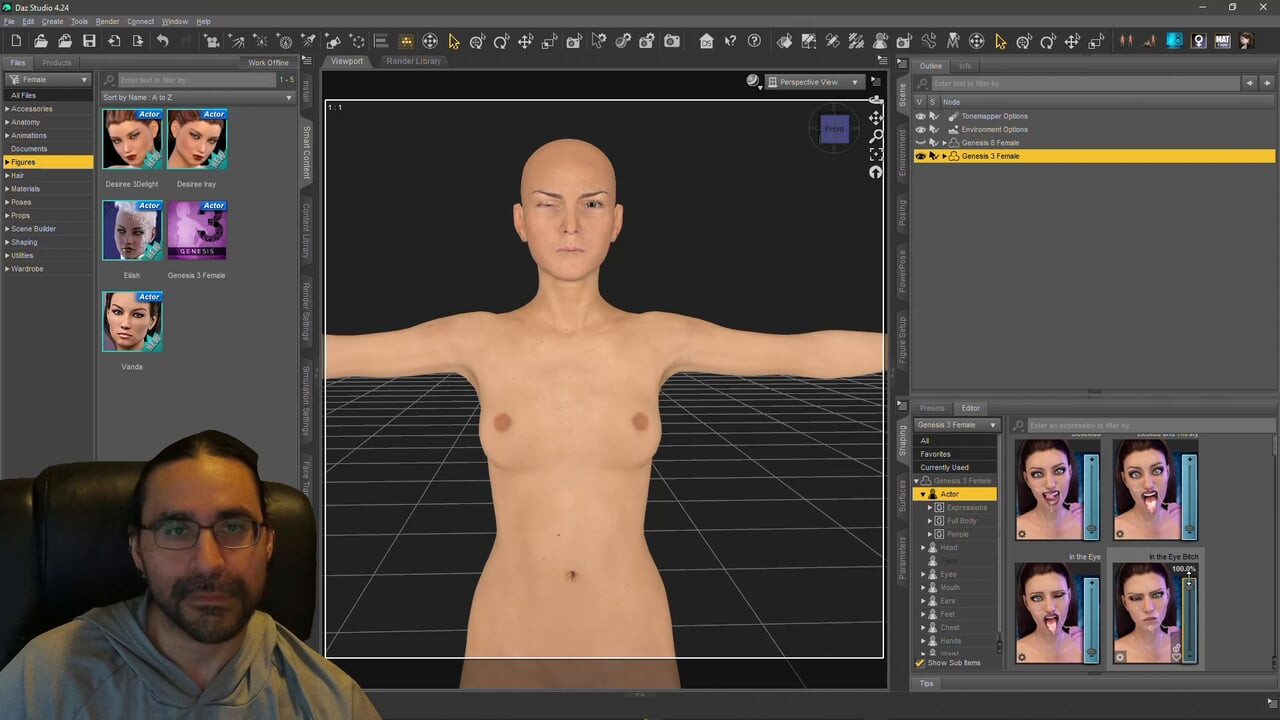
Task: Click the character portrait icon at toolbar end
Action: 1247,41
